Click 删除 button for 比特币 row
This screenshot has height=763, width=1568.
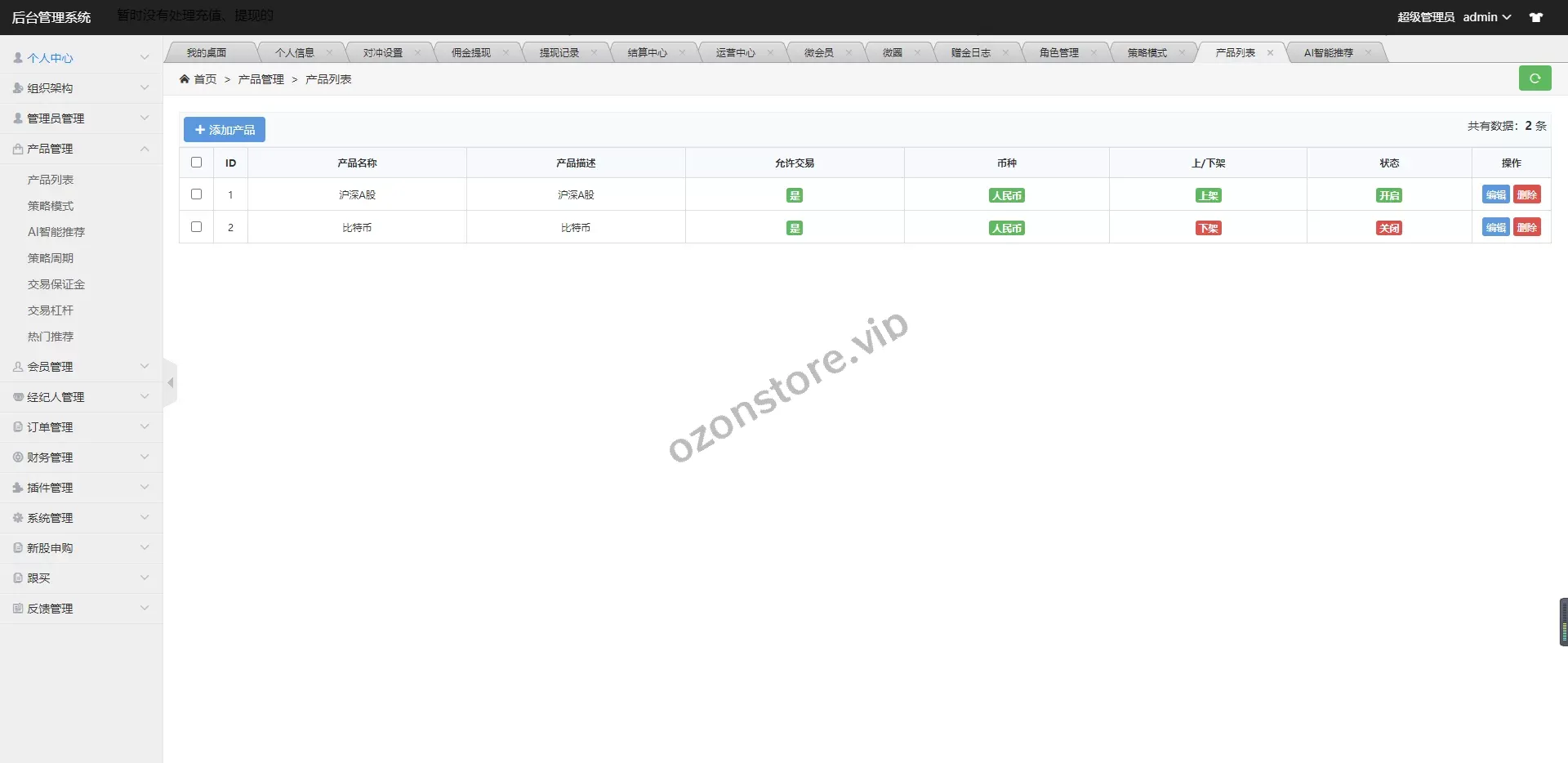1526,228
